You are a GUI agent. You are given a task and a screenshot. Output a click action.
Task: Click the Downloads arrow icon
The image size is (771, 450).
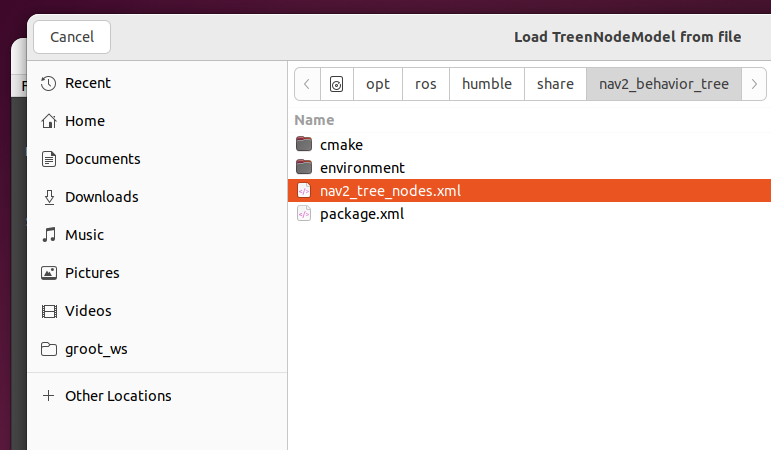[x=49, y=197]
